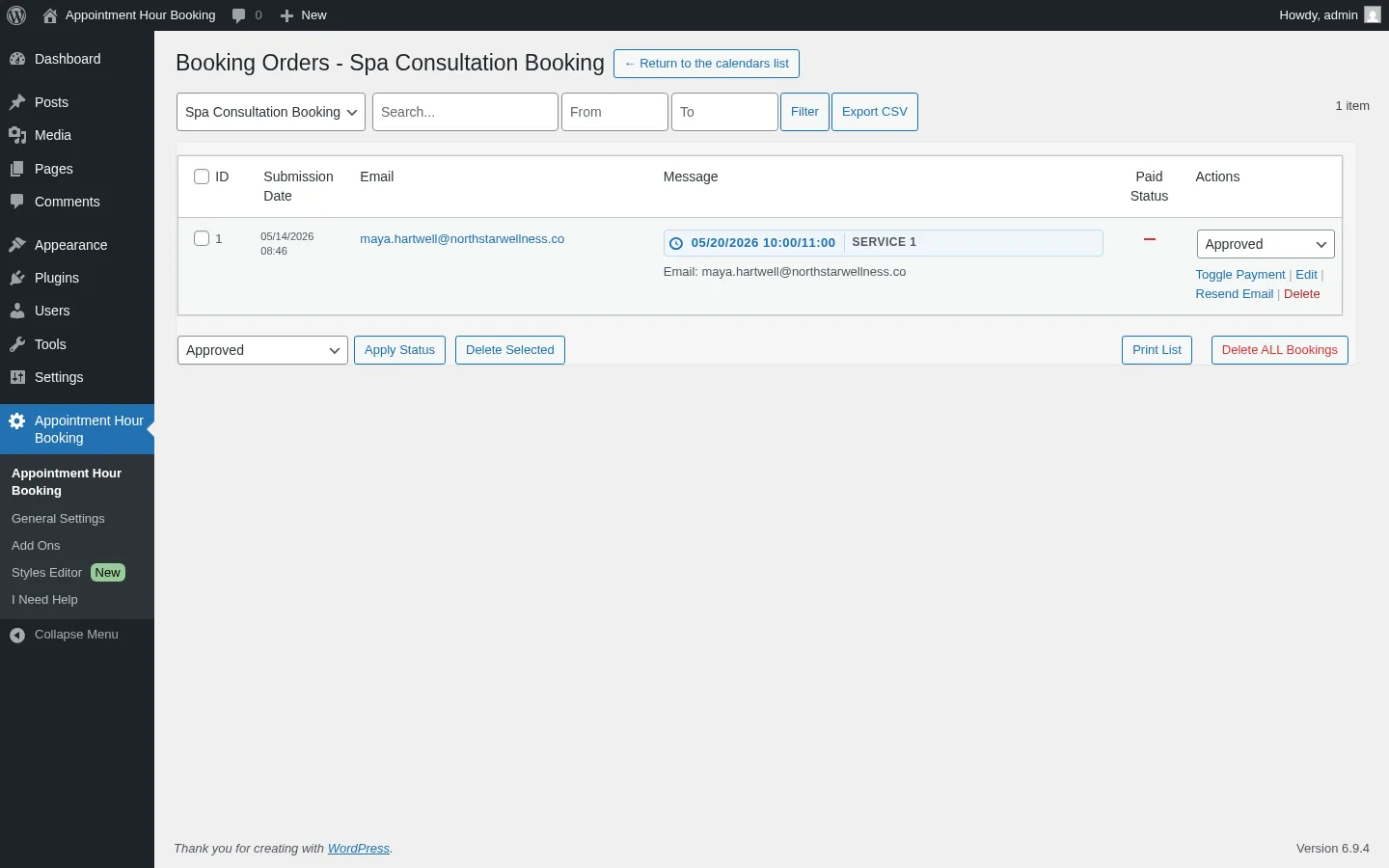Open Plugins menu item

(x=77, y=278)
